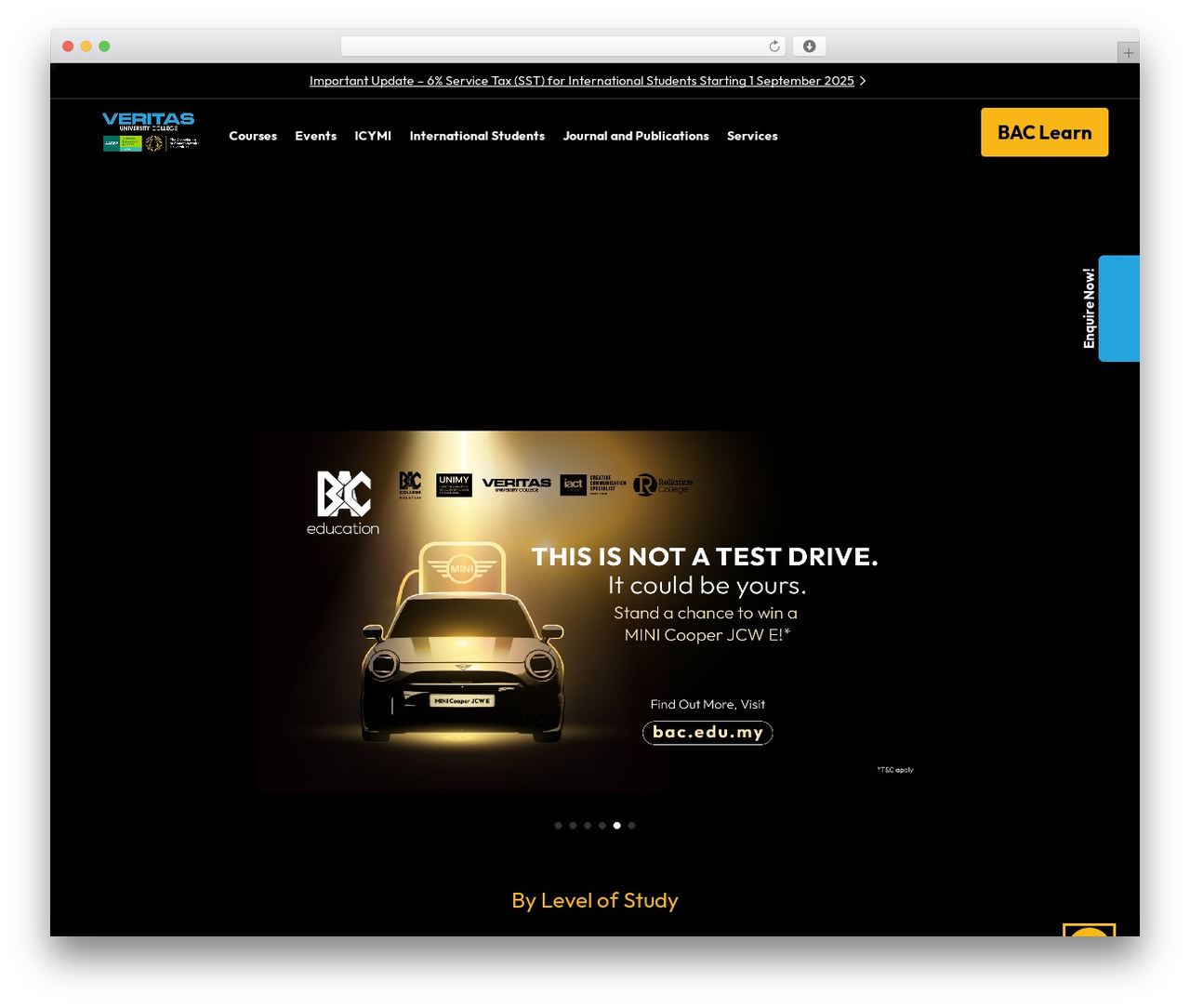Click the Veritas University College logo
This screenshot has width=1190, height=1008.
150,132
